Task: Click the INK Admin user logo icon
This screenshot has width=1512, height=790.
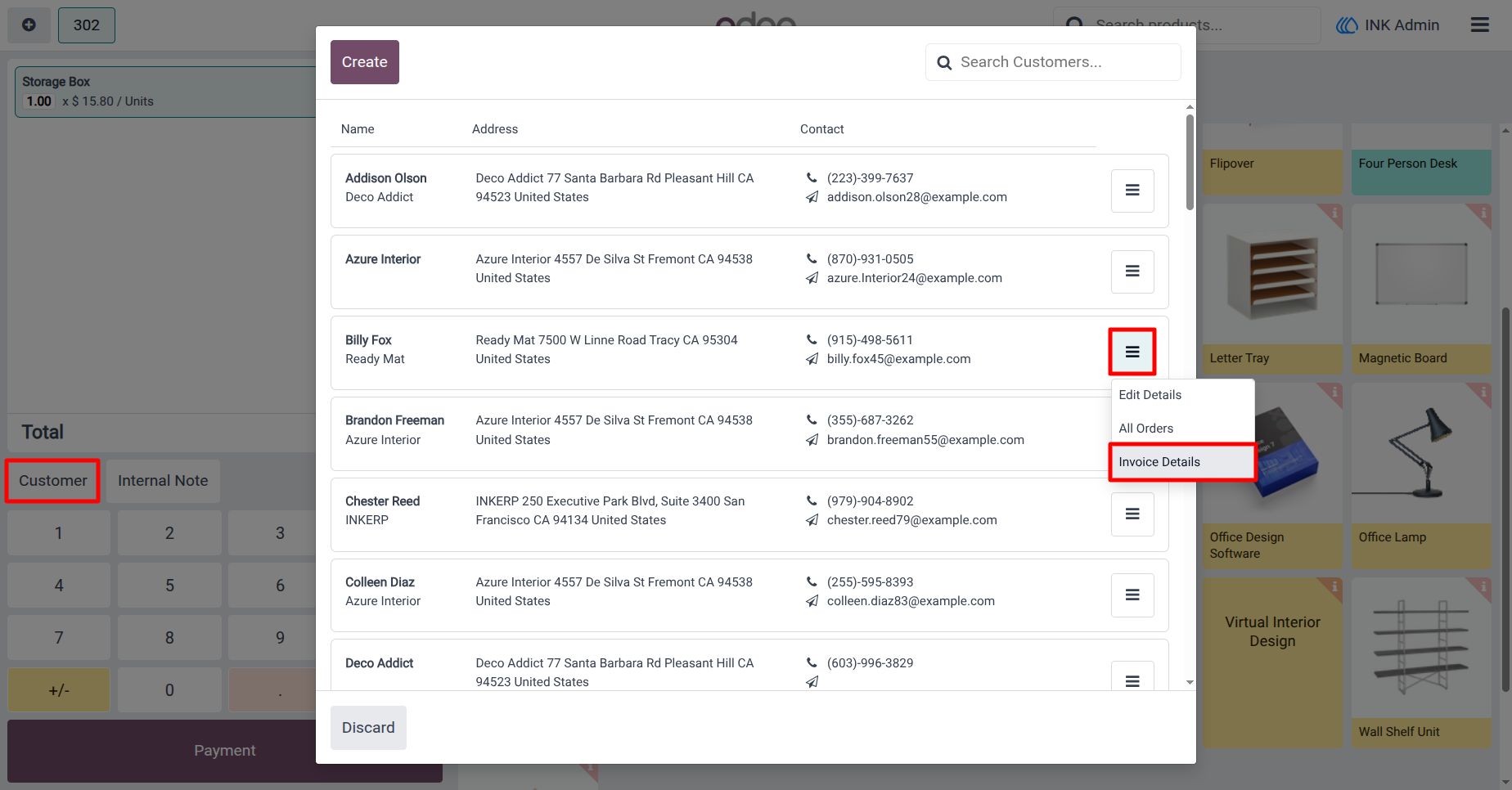Action: 1347,25
